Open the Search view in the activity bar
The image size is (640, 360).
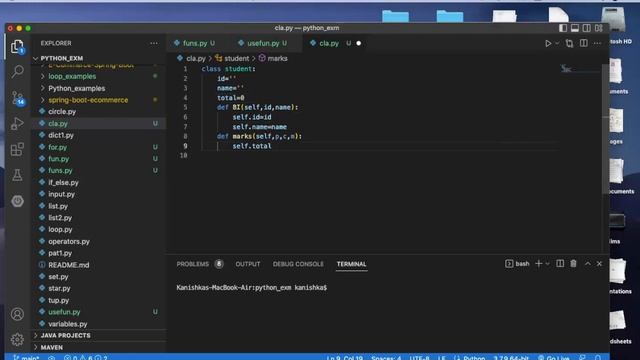tap(17, 72)
